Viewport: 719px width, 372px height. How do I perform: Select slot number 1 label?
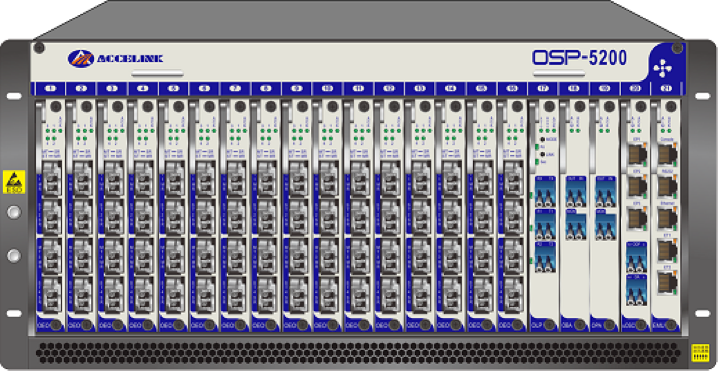(50, 89)
